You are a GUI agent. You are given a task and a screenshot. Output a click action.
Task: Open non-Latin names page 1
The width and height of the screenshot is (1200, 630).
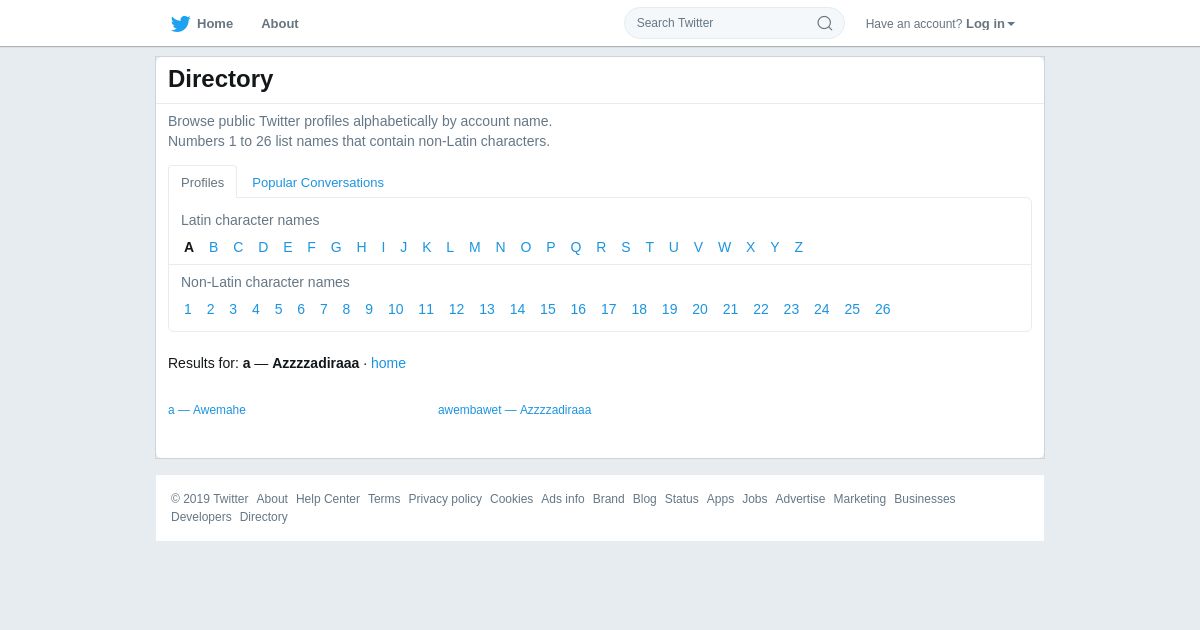pyautogui.click(x=188, y=309)
